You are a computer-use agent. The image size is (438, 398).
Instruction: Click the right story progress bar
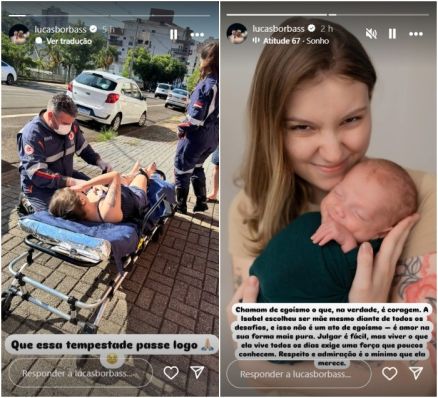(328, 15)
